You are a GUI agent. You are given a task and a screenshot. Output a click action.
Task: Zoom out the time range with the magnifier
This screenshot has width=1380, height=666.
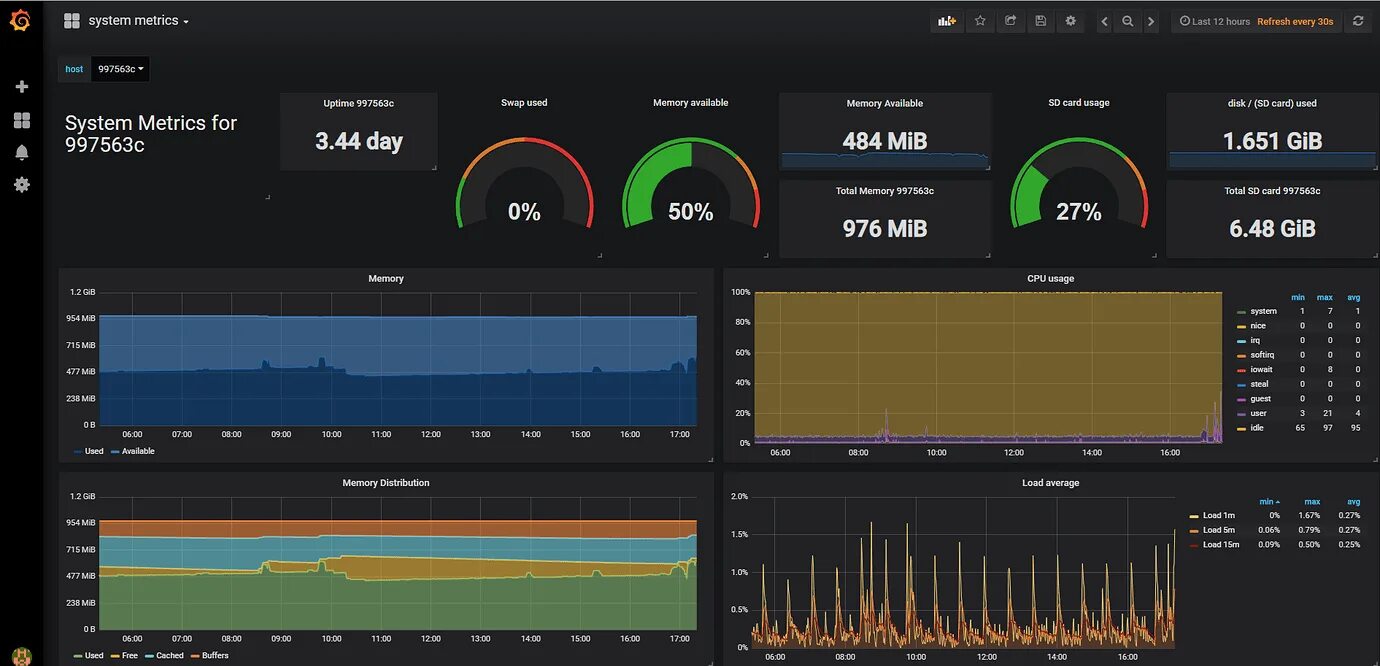pyautogui.click(x=1127, y=20)
